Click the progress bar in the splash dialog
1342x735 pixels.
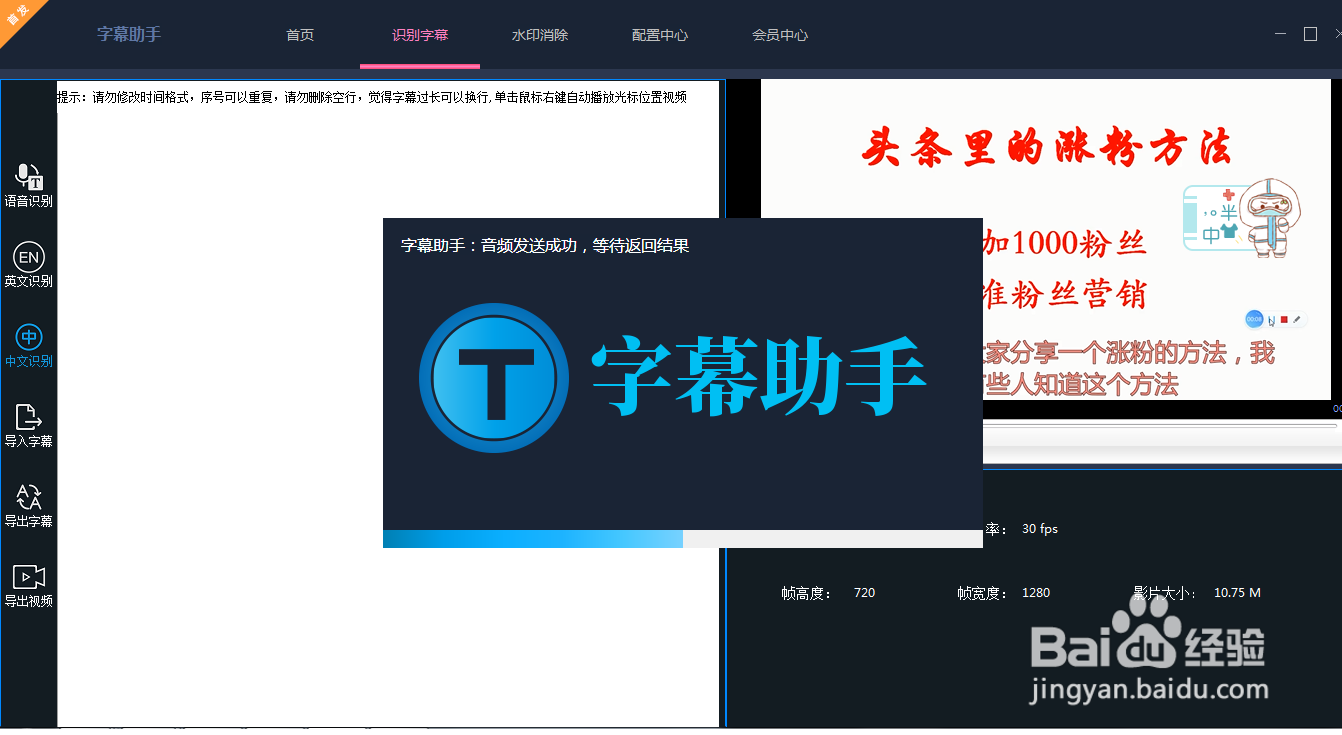coord(683,539)
